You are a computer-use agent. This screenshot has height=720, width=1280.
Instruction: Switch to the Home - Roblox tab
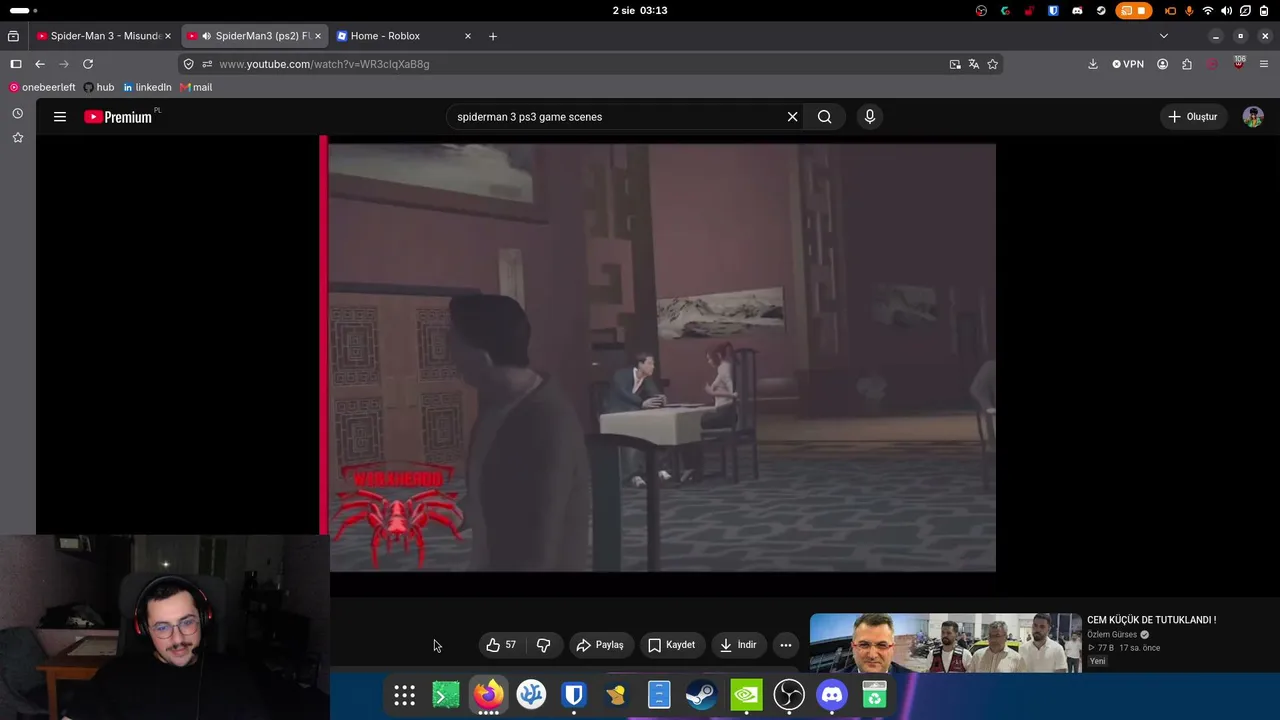pyautogui.click(x=403, y=36)
